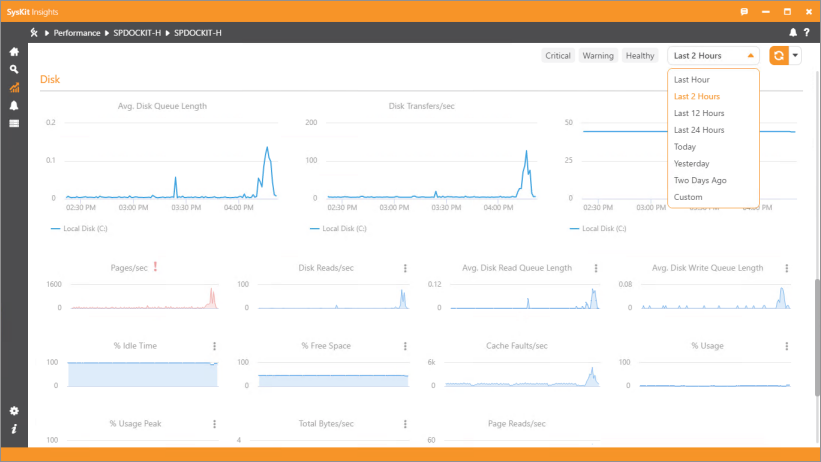The image size is (821, 462).
Task: Click the % Free Space mini chart
Action: click(x=333, y=375)
